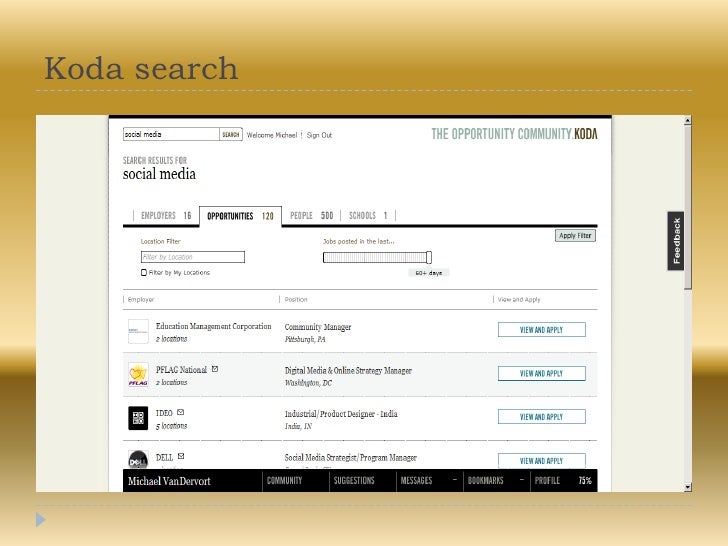Image resolution: width=728 pixels, height=546 pixels.
Task: Open DELL employer link
Action: [x=164, y=457]
